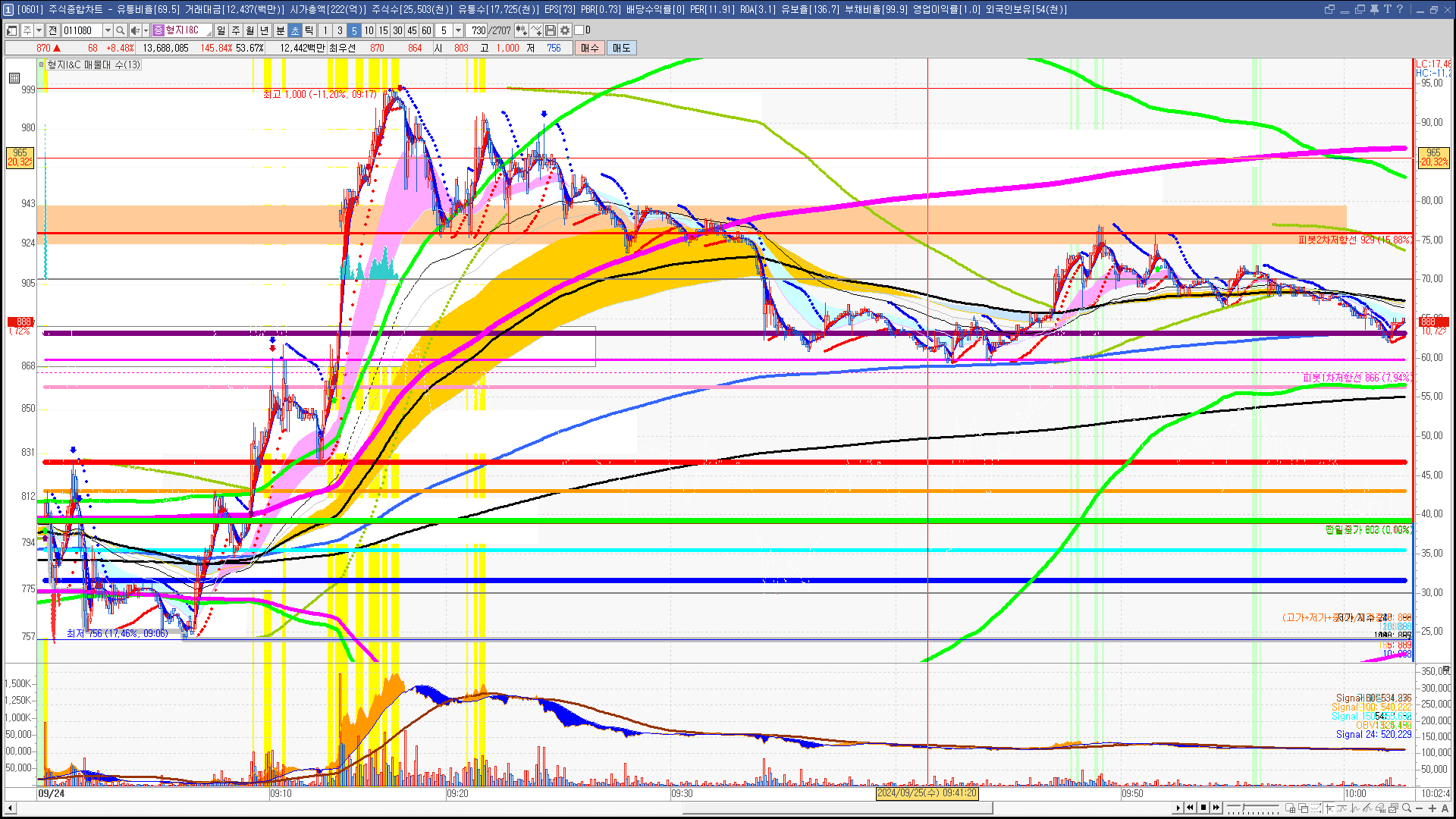1456x819 pixels.
Task: Click the 매수 buy button
Action: (x=590, y=48)
